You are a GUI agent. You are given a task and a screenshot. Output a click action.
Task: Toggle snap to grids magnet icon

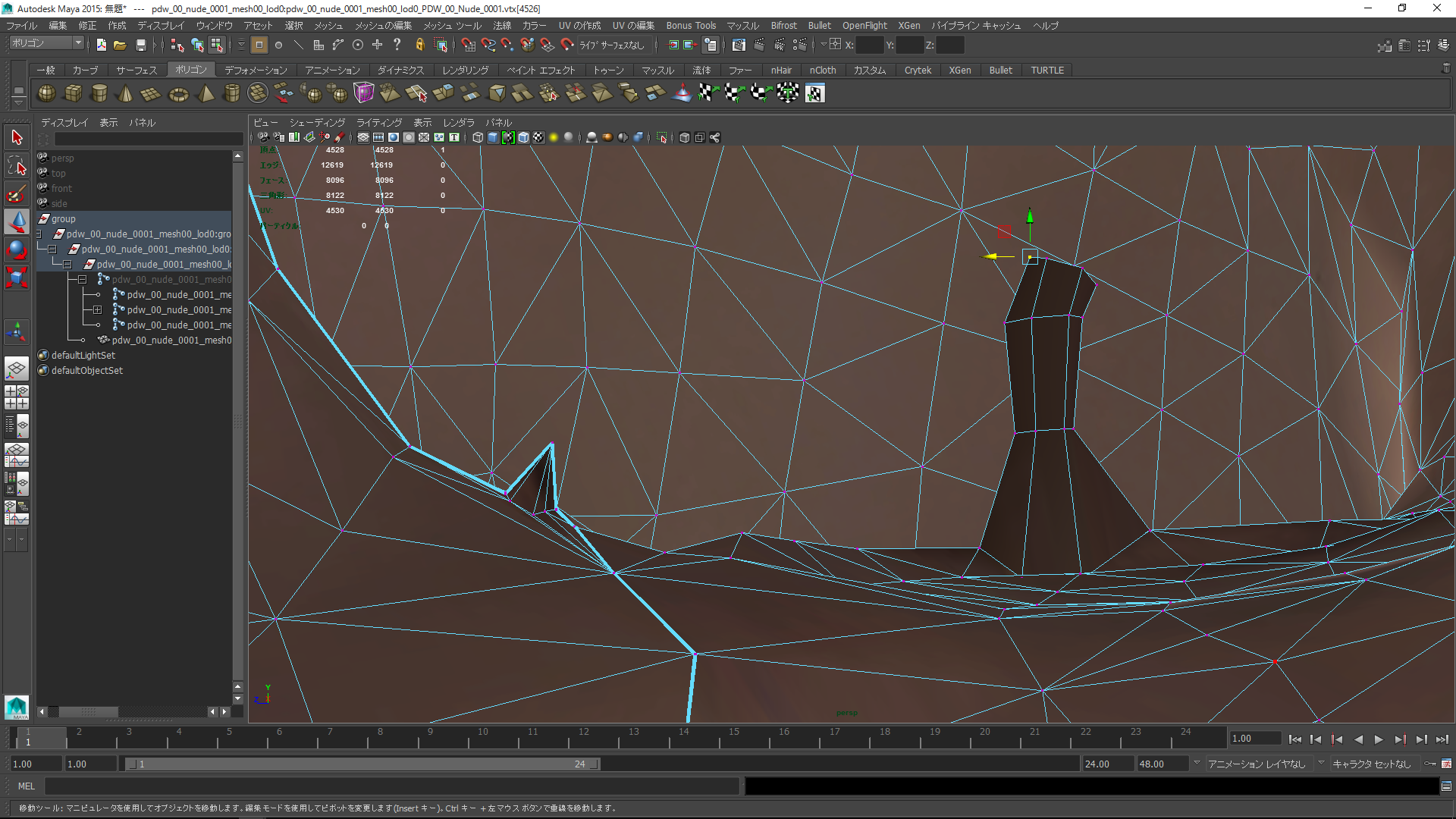(468, 45)
